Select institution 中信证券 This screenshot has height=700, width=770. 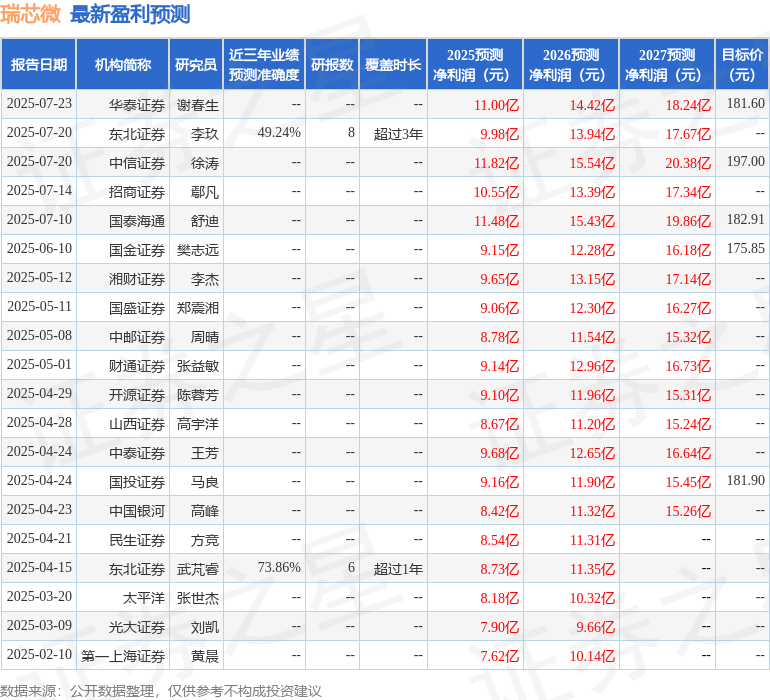click(x=137, y=163)
